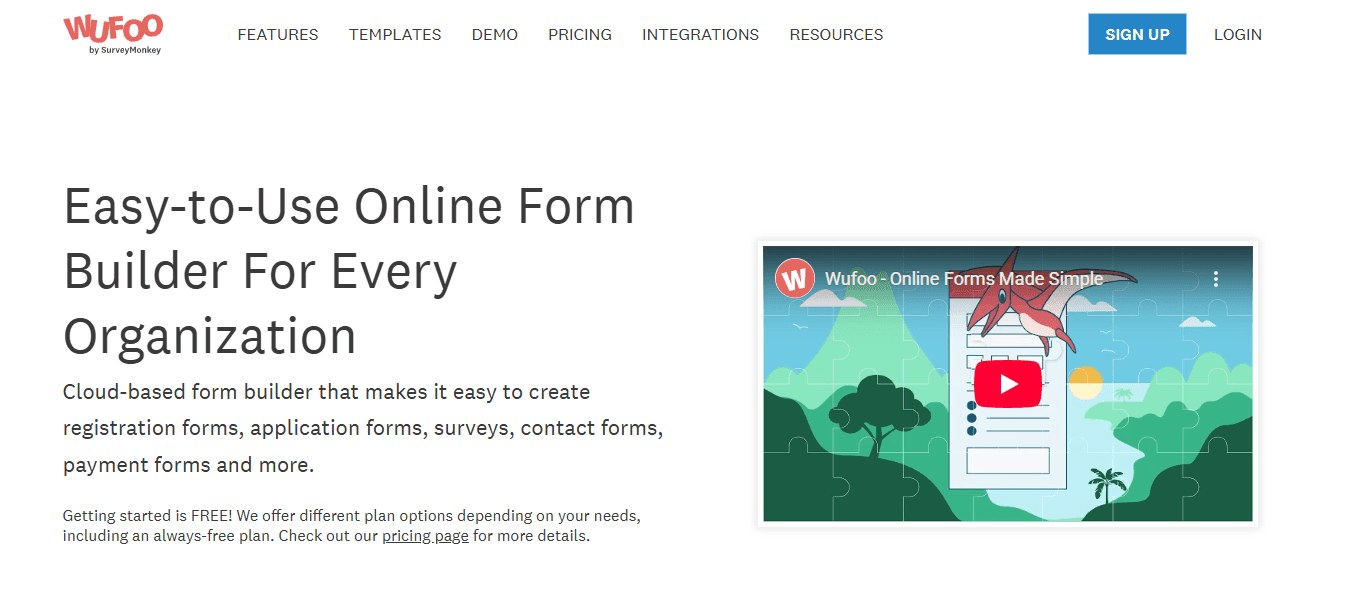Open the Resources menu item
Screen dimensions: 1352x615
click(836, 34)
